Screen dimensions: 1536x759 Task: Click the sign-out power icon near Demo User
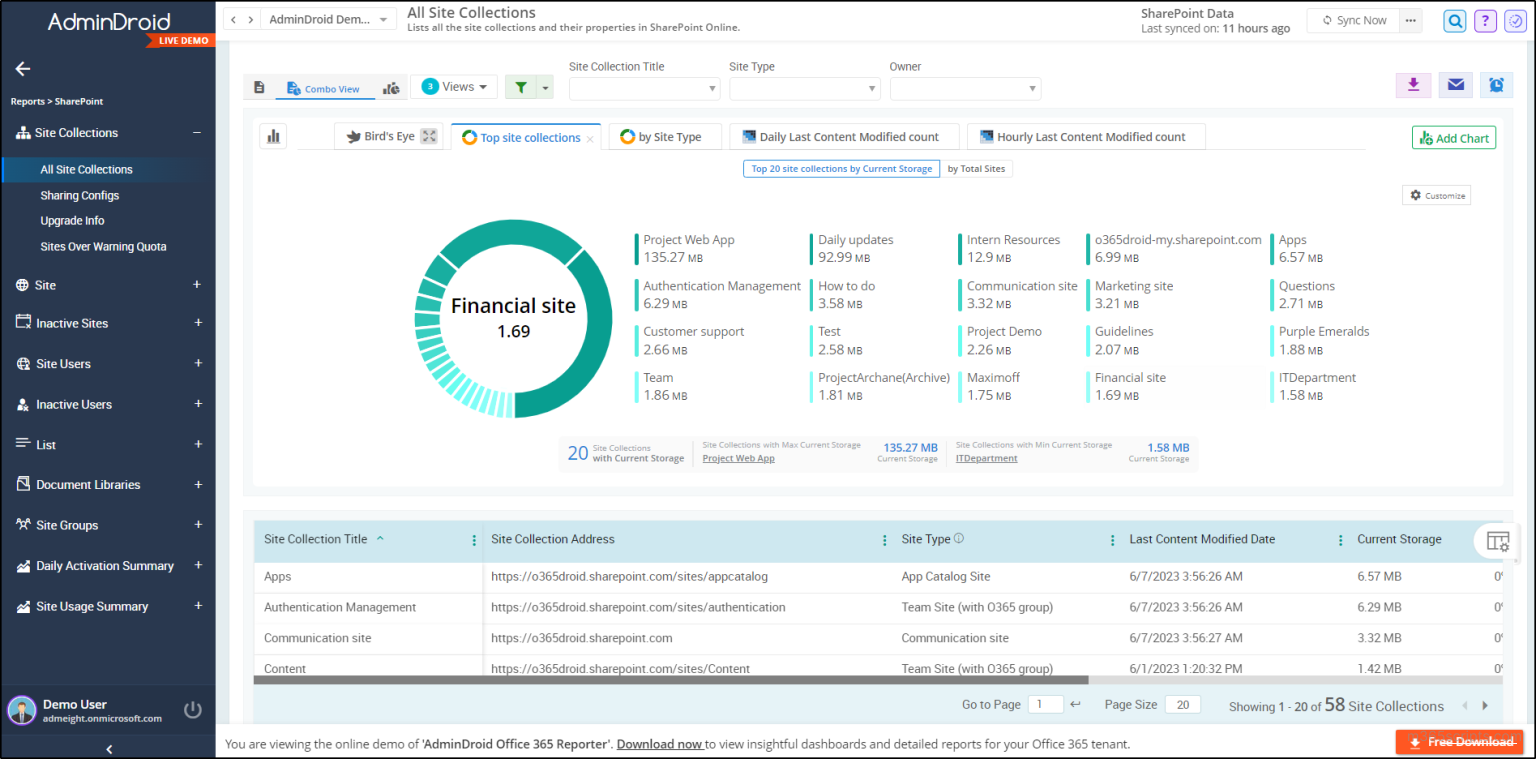[x=191, y=710]
